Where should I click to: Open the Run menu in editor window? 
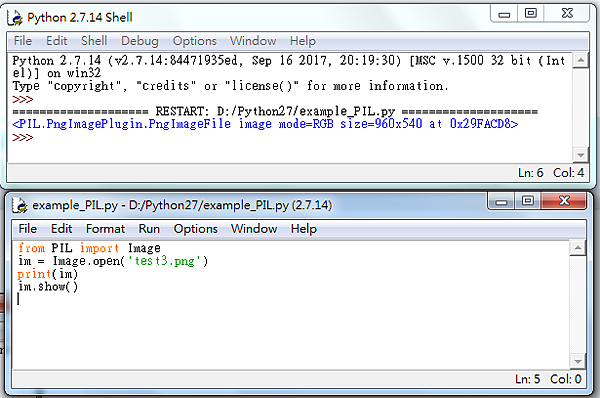(x=149, y=228)
